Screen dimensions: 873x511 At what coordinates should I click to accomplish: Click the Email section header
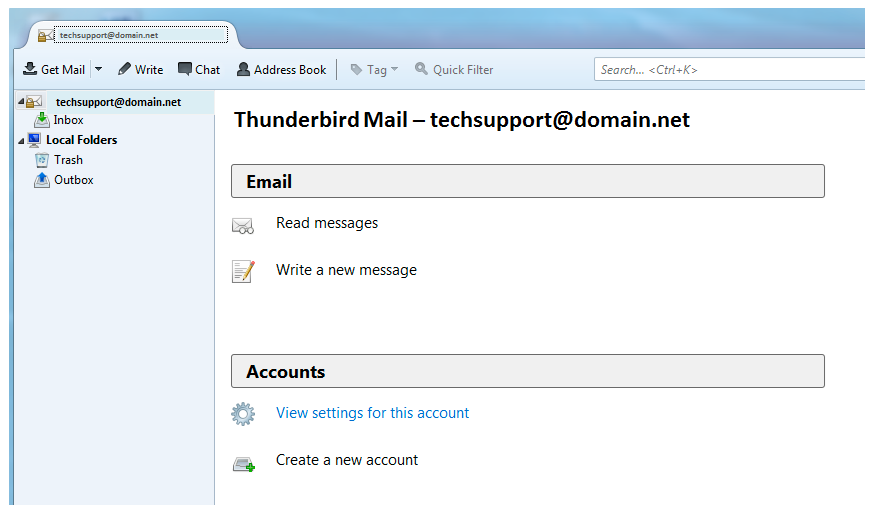[x=528, y=181]
